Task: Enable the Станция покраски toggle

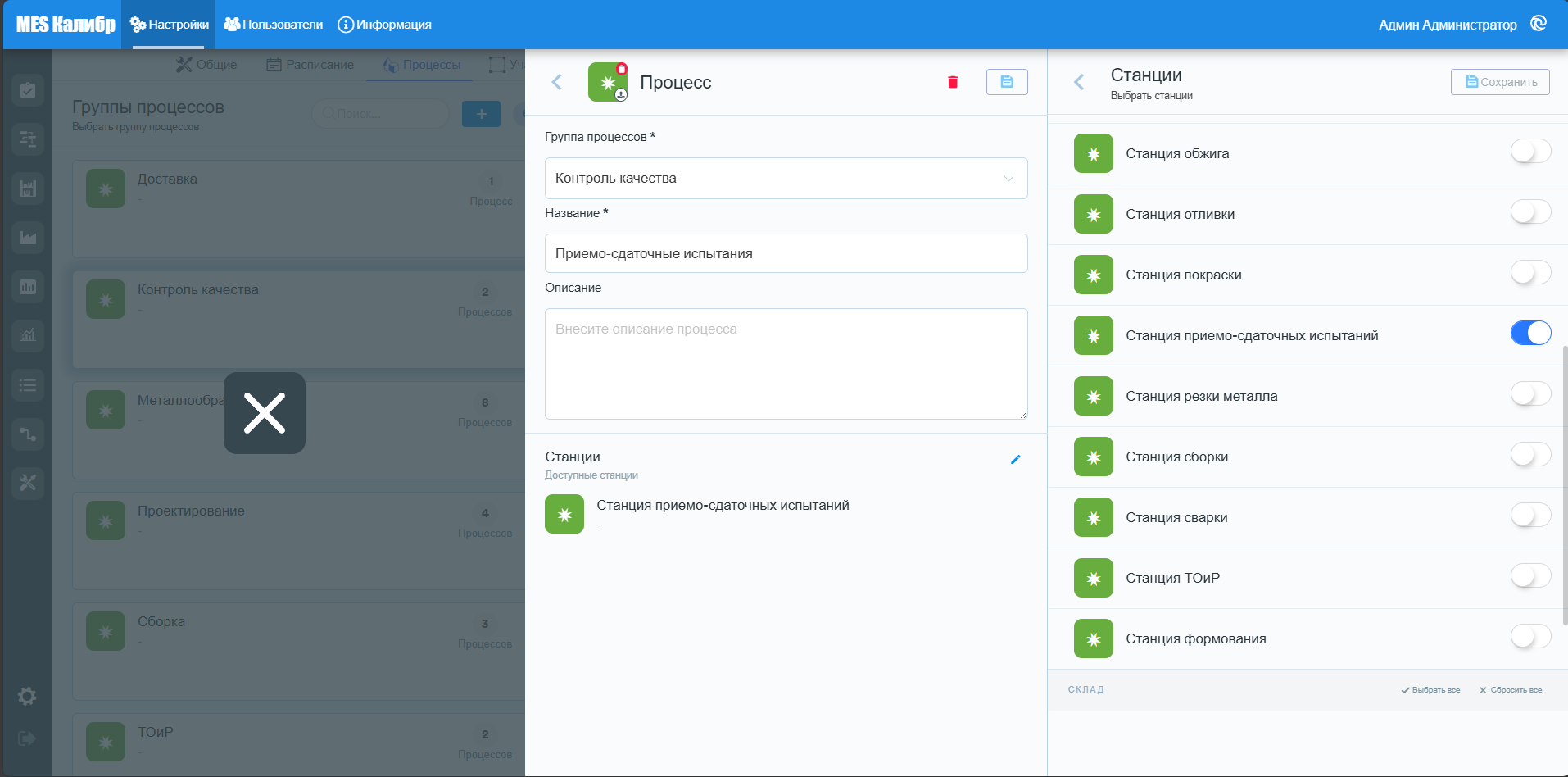Action: (x=1530, y=273)
